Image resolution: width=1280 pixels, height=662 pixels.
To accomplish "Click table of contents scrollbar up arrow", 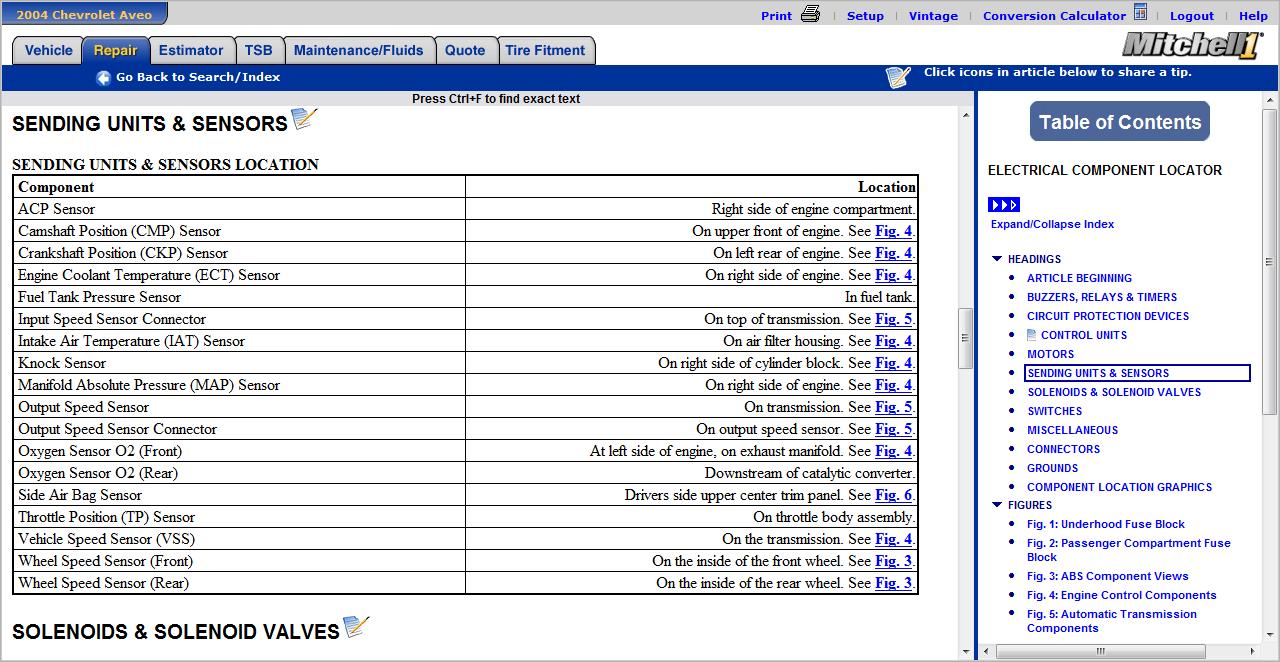I will [x=1270, y=100].
